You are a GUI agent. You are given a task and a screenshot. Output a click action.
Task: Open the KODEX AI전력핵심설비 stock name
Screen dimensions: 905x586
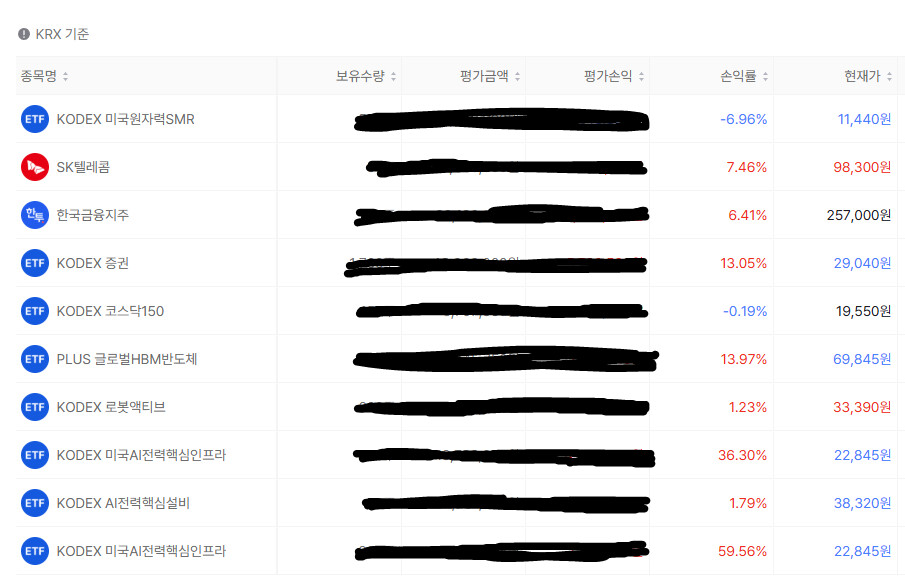click(x=123, y=503)
